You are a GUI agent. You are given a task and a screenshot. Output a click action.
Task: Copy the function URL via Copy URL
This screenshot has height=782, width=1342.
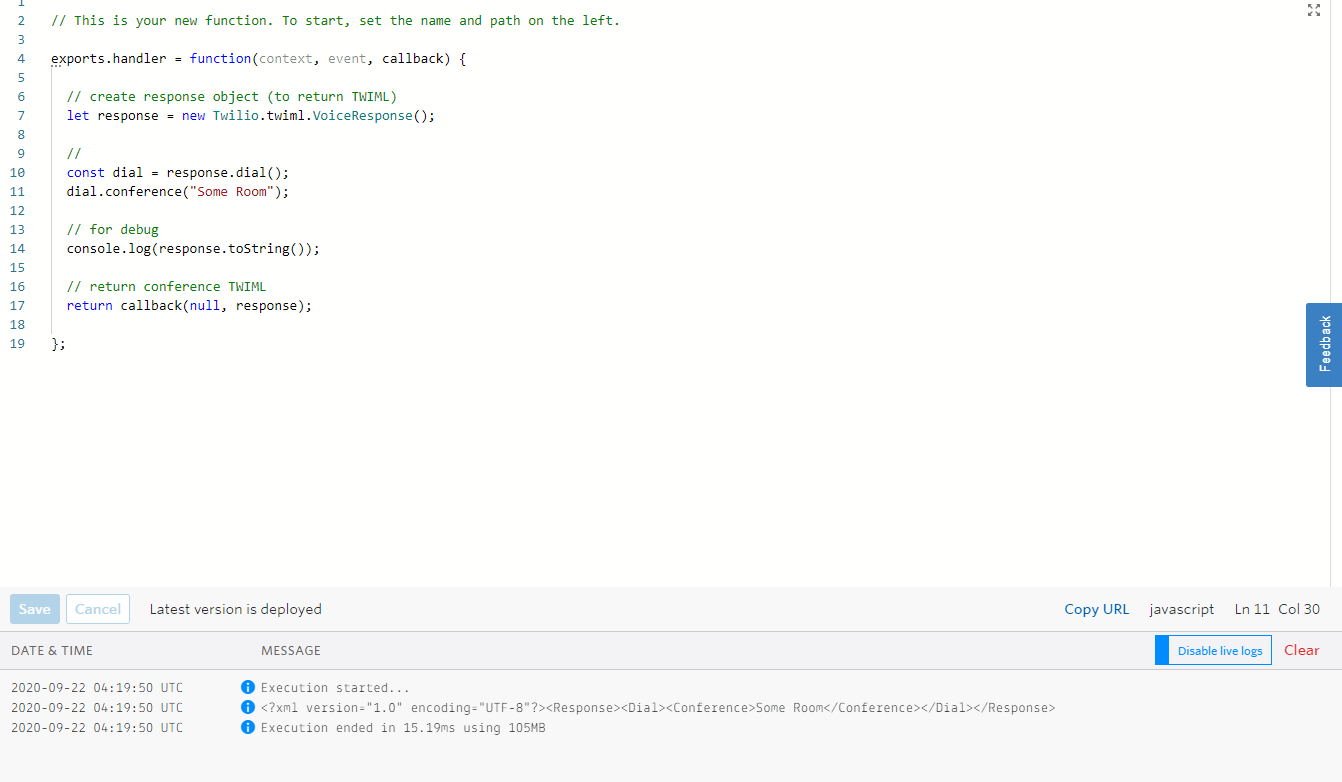pos(1097,609)
